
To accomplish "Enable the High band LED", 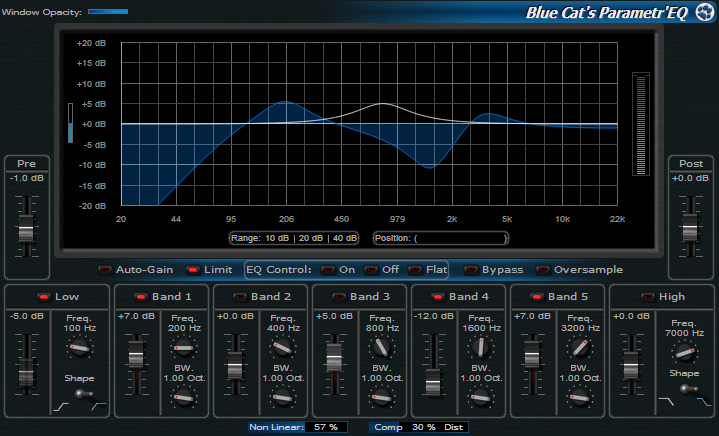I will tap(647, 297).
